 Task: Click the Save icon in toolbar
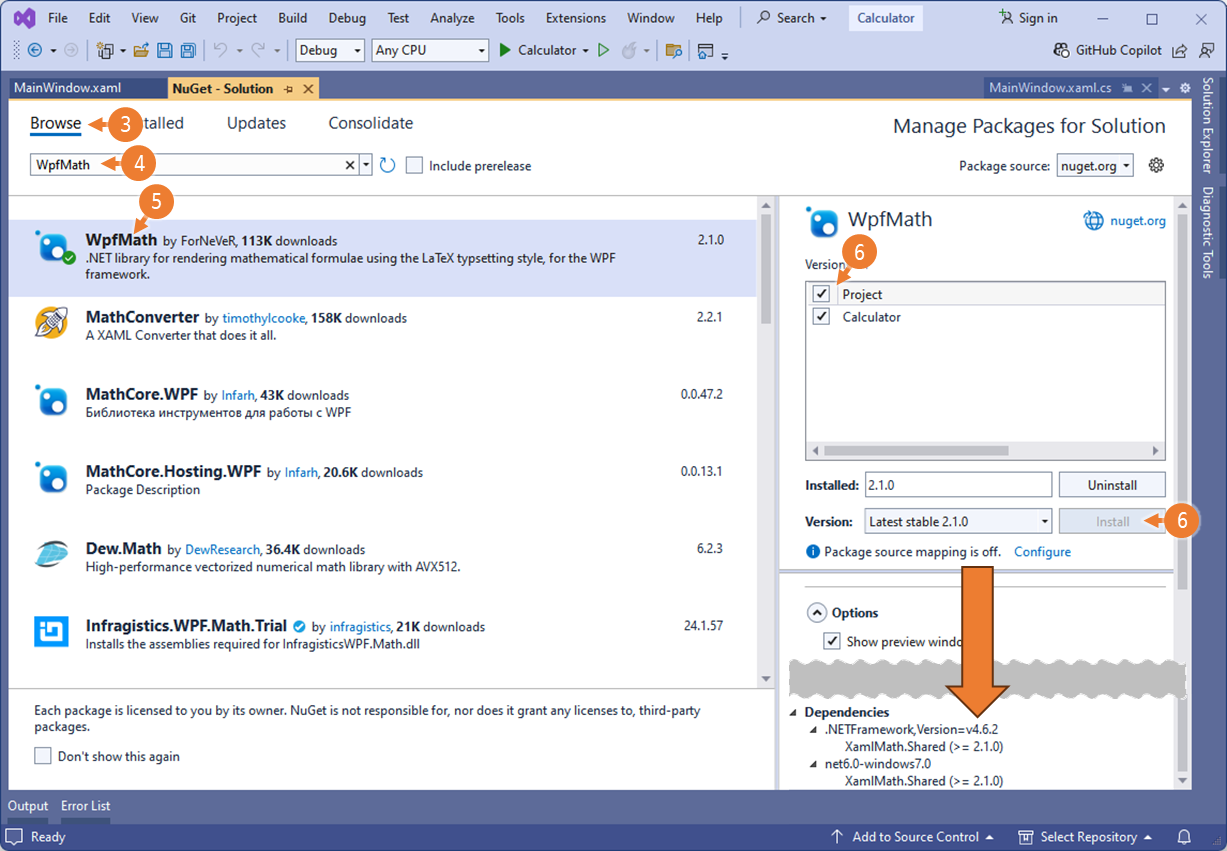[x=164, y=50]
